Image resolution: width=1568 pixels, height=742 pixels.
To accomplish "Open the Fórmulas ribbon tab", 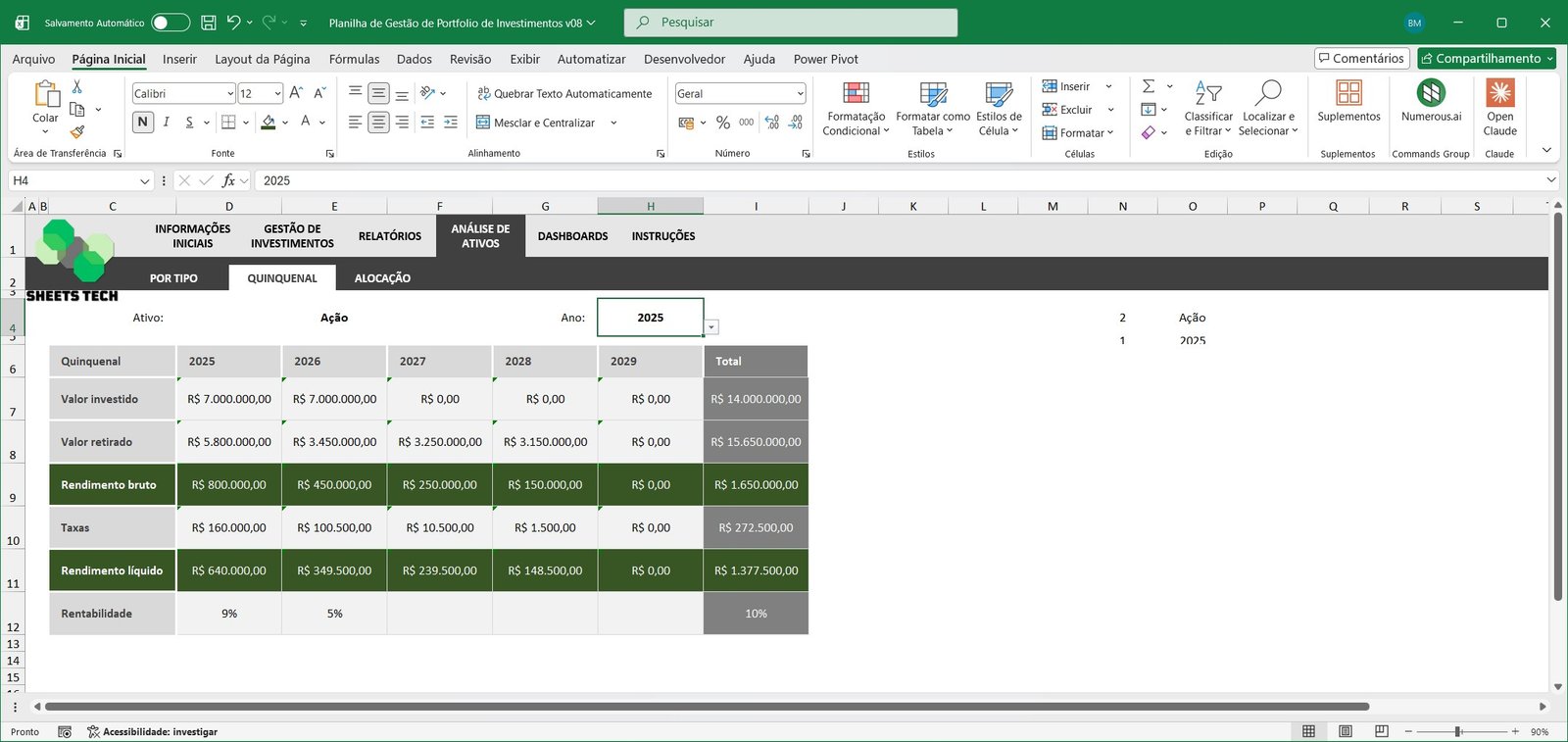I will tap(354, 59).
